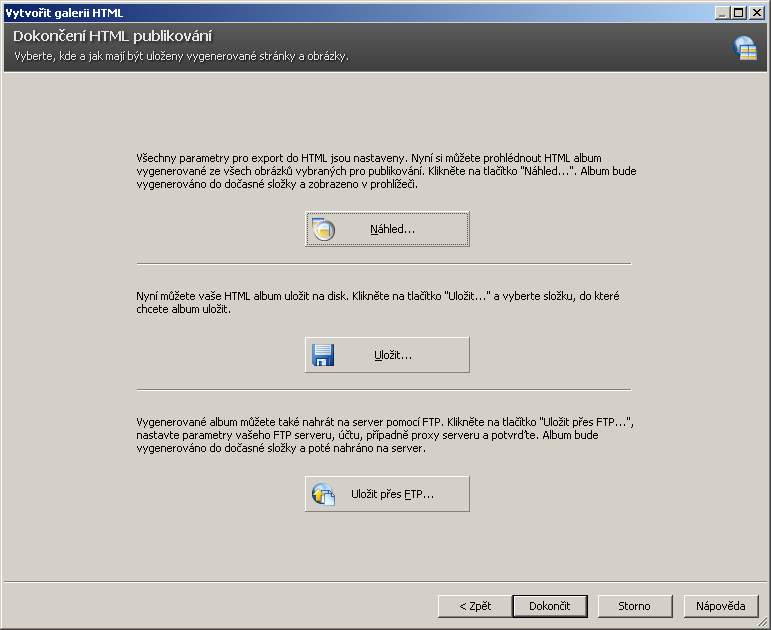Cancel the wizard using Storno

tap(634, 606)
